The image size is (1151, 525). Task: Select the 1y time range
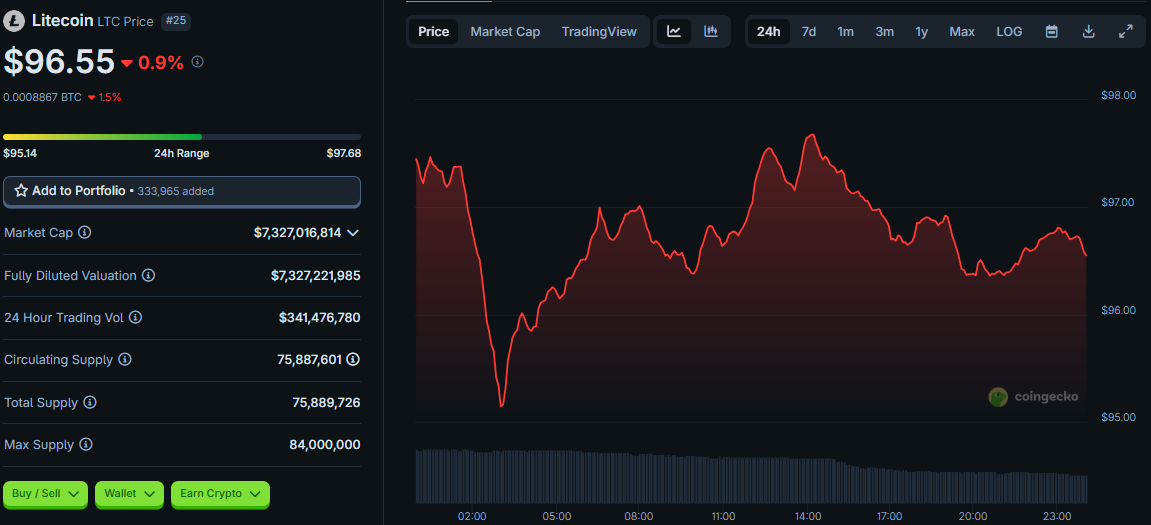(x=922, y=32)
